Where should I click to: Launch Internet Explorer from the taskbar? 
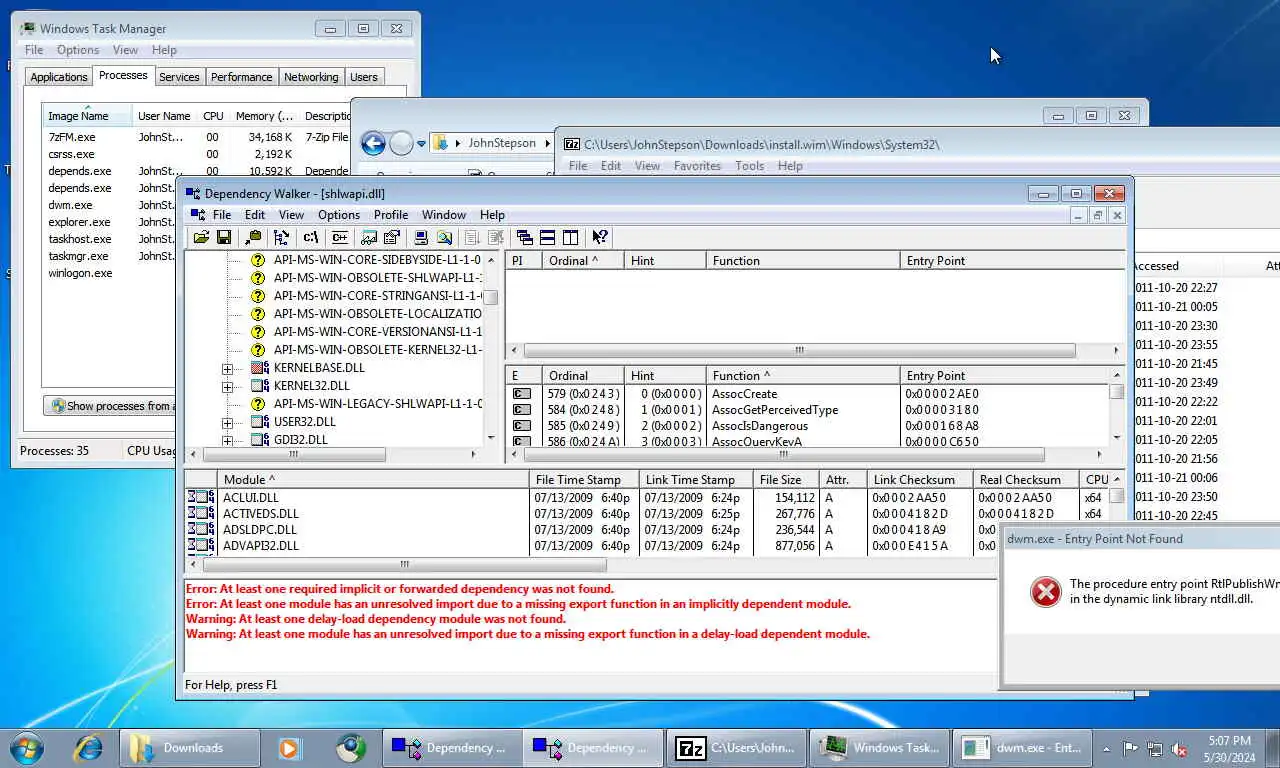(x=89, y=747)
